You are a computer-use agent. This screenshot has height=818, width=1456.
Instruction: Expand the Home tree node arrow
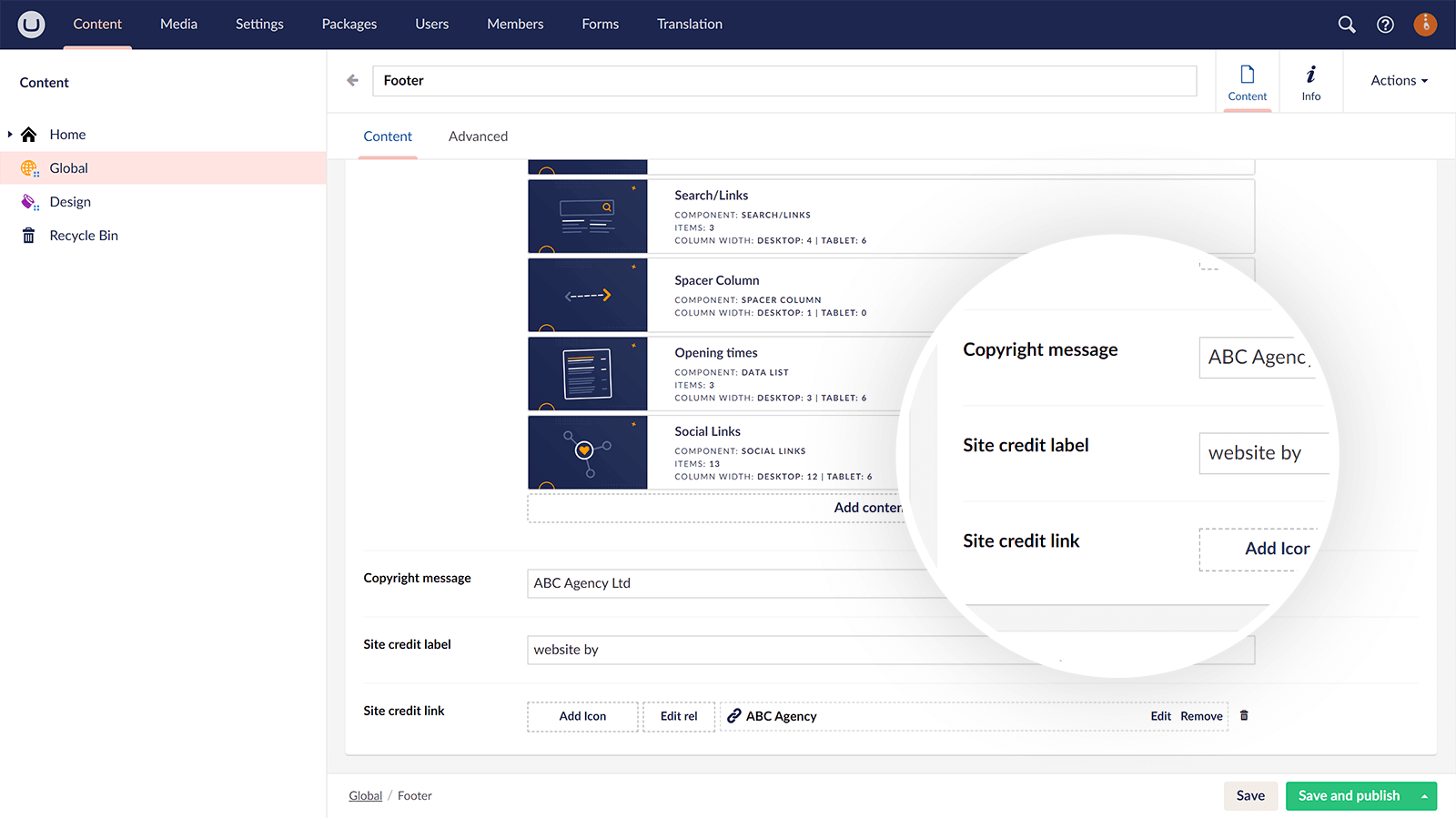click(10, 135)
